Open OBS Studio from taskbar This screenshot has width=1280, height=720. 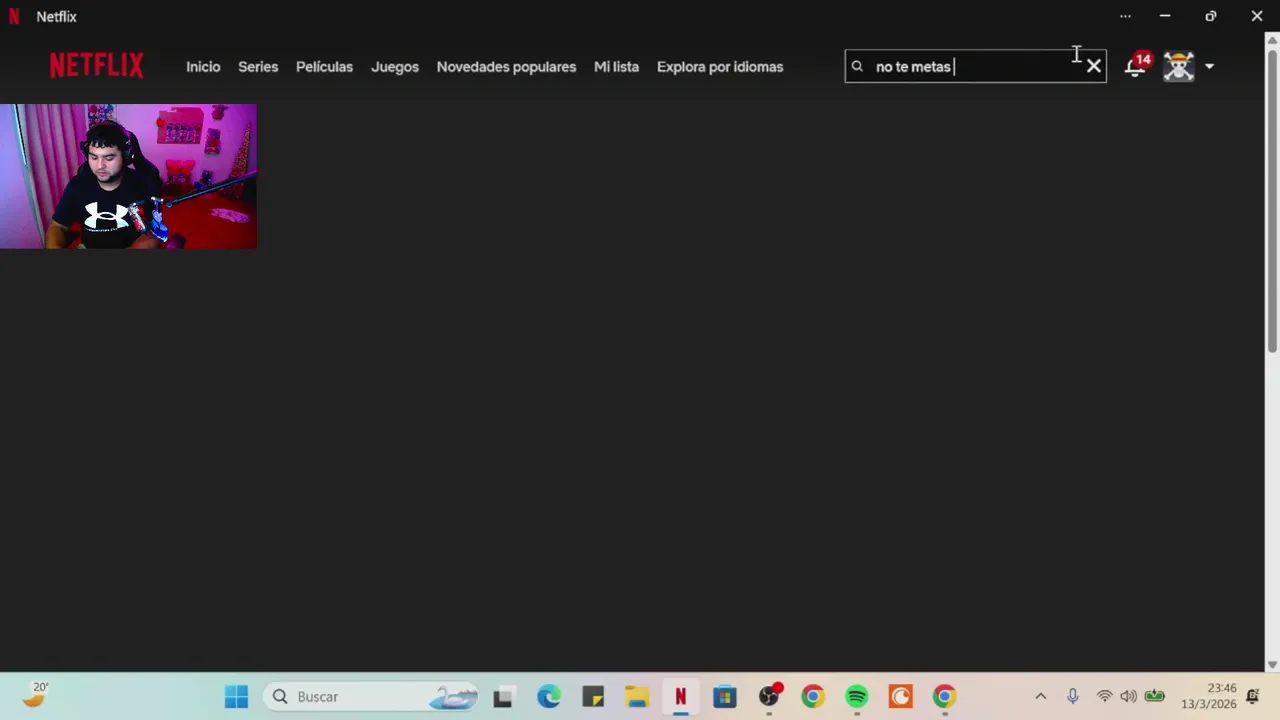click(769, 697)
